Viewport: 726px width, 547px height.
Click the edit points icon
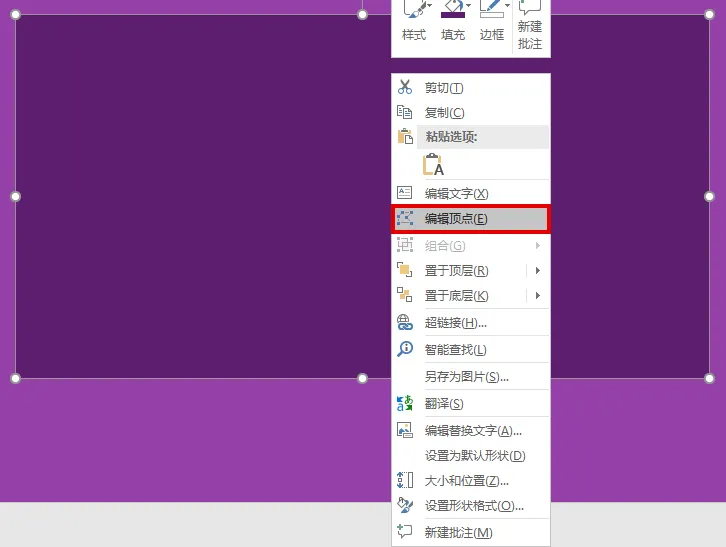(x=405, y=218)
